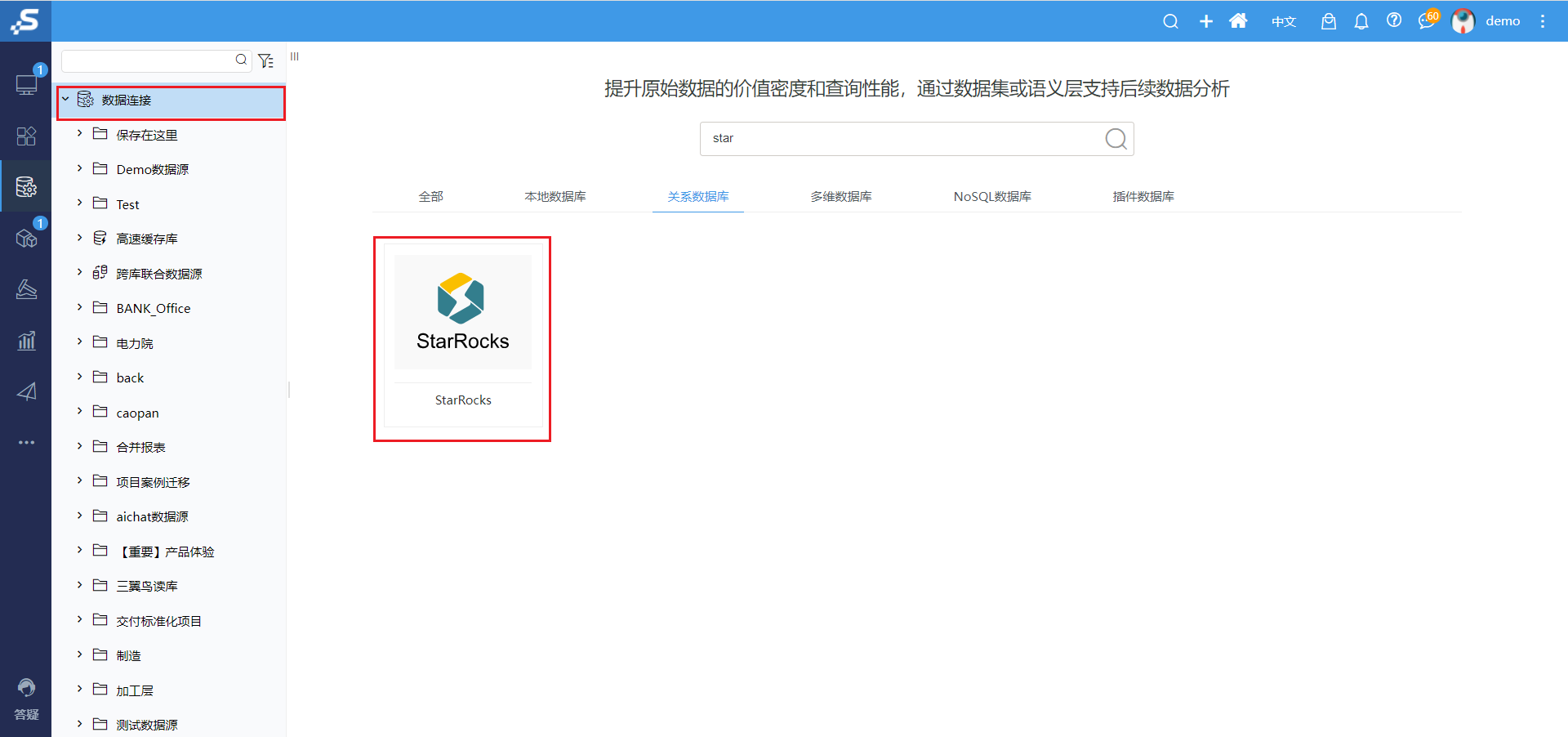Click the tree filter icon

pos(265,60)
